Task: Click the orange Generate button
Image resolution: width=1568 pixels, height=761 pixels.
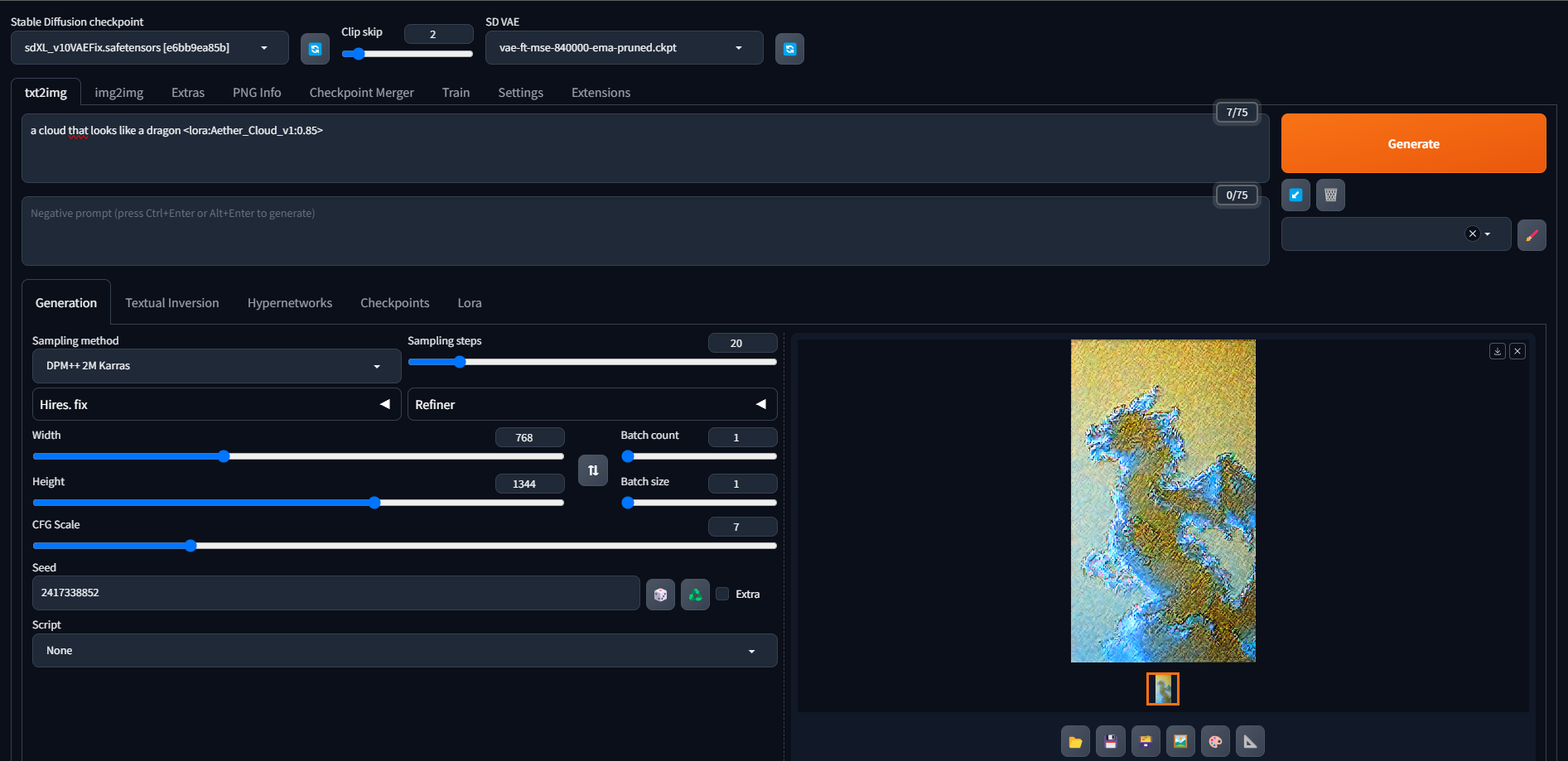Action: coord(1413,143)
